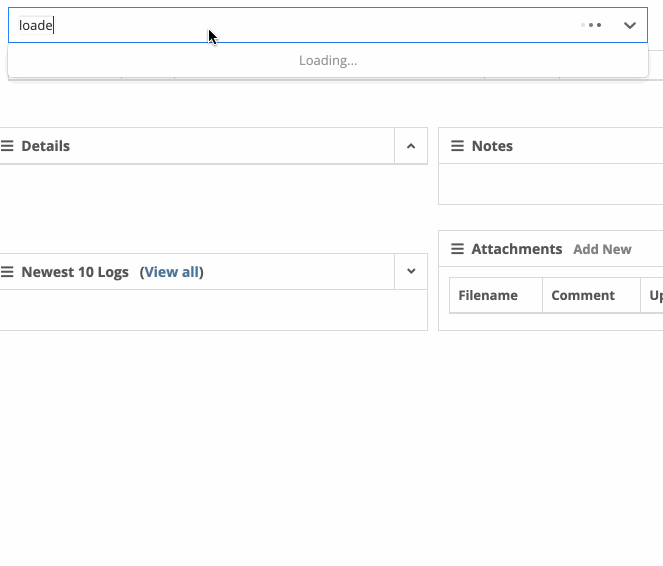Collapse the Details panel with the up chevron
Image resolution: width=663 pixels, height=566 pixels.
click(x=411, y=146)
